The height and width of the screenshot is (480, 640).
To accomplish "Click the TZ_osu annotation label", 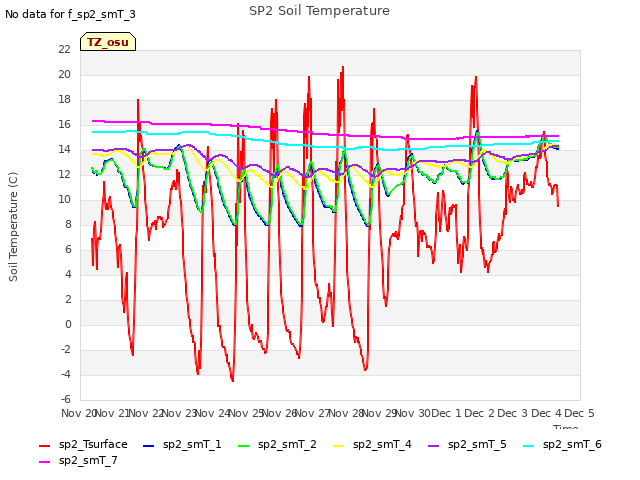I will click(x=108, y=42).
